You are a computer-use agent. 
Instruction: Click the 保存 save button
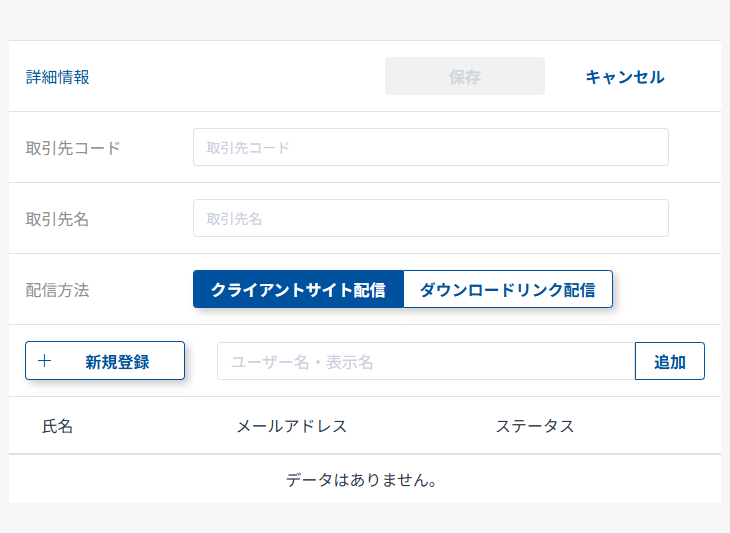[465, 77]
